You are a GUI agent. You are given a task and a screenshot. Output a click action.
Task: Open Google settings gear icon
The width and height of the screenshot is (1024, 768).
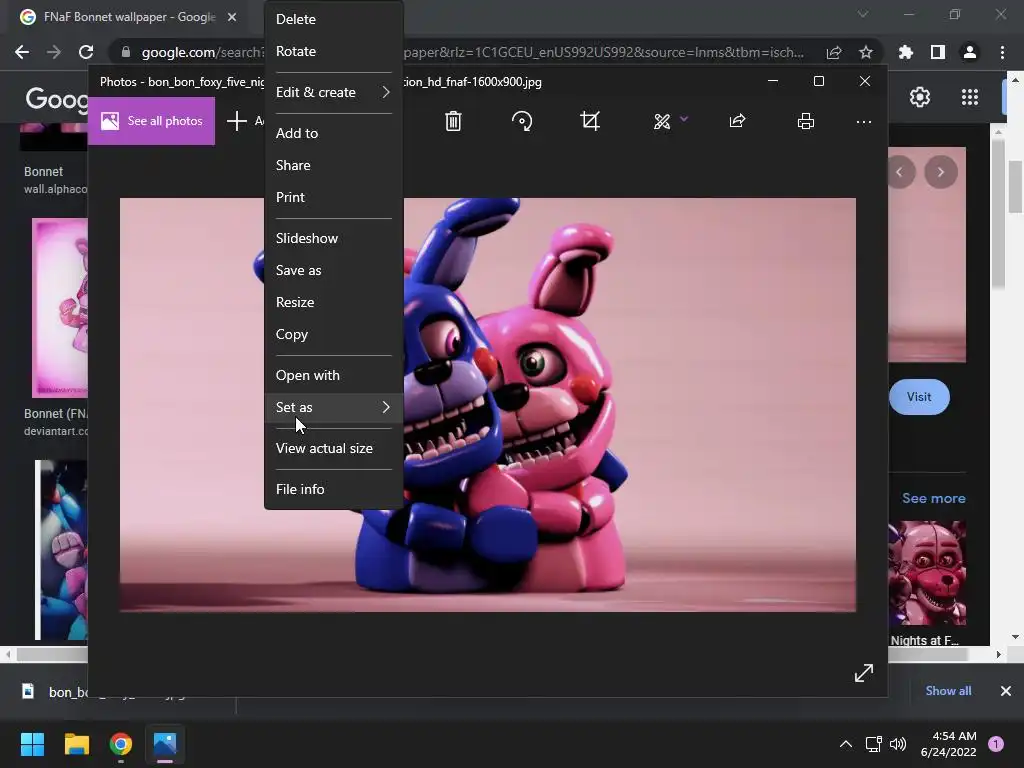tap(920, 97)
